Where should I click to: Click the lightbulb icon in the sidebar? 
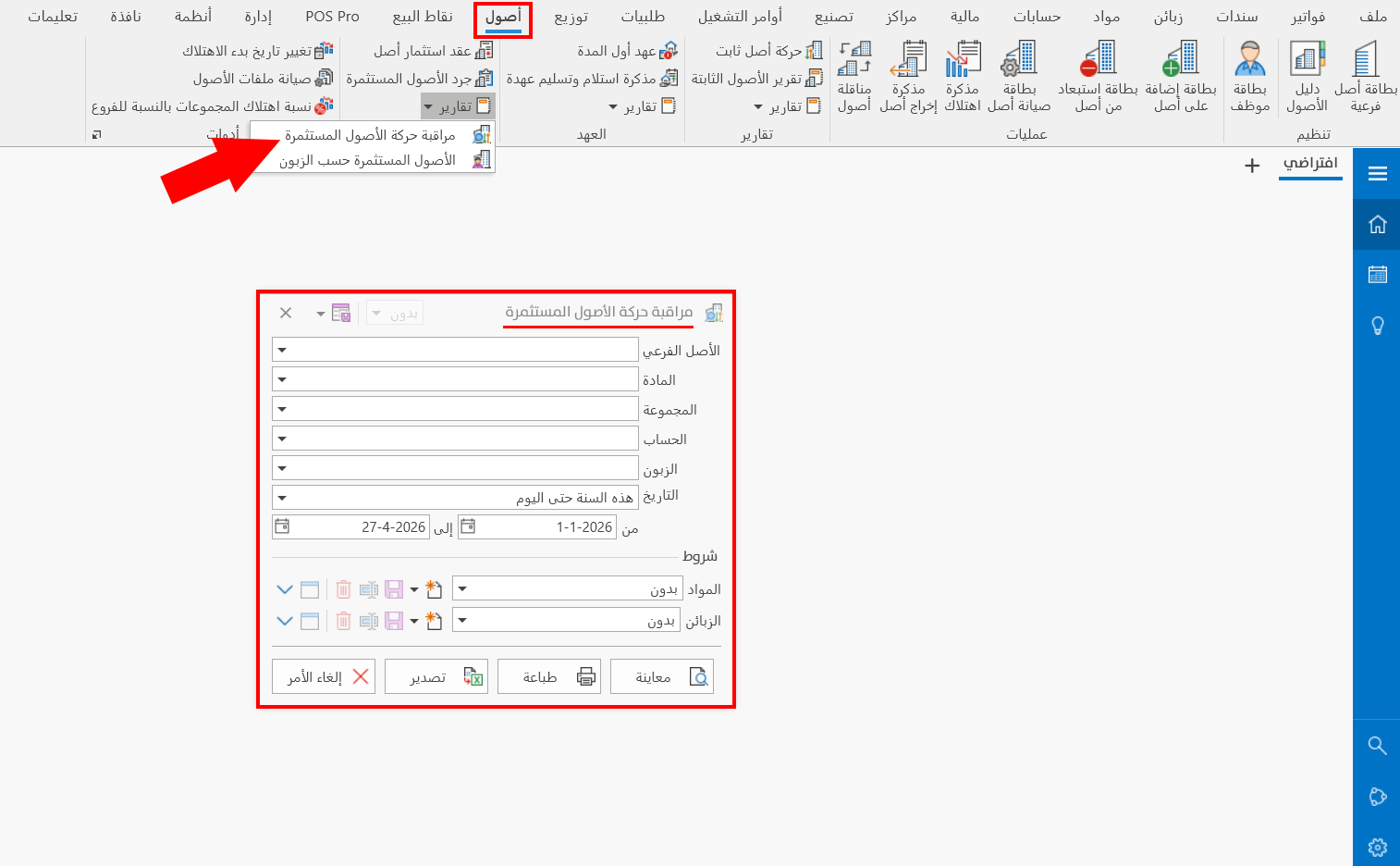[x=1377, y=326]
